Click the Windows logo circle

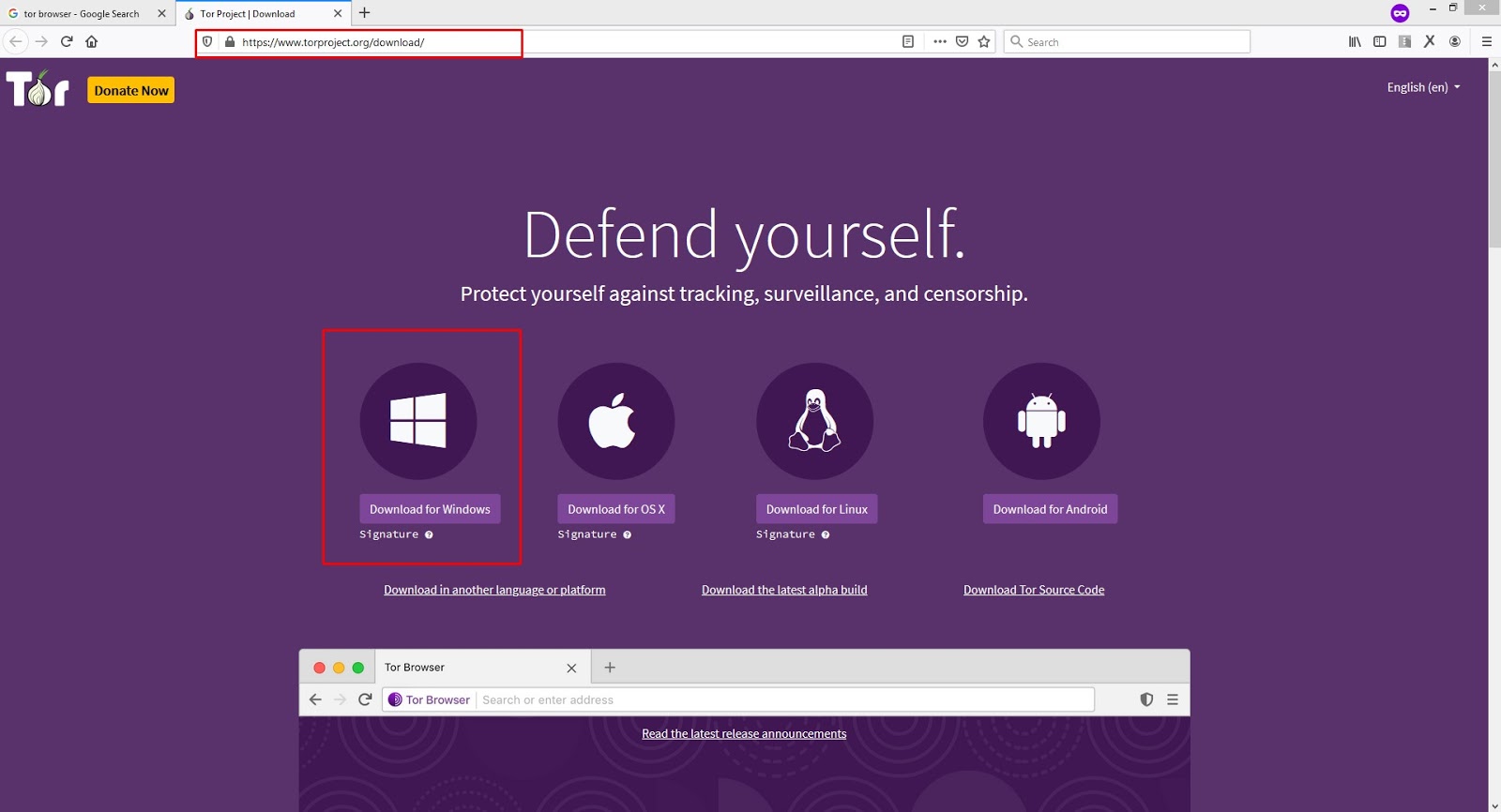tap(418, 421)
